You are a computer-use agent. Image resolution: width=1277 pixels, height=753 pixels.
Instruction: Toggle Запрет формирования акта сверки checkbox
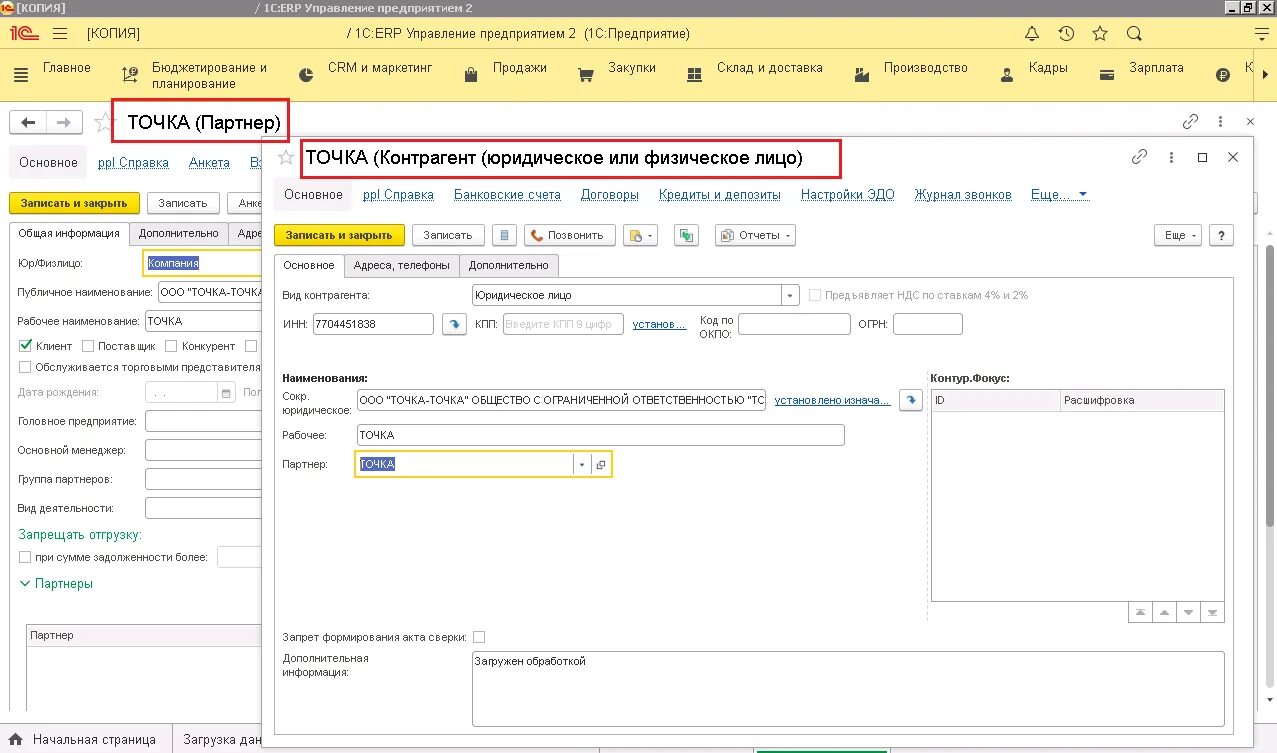[479, 637]
